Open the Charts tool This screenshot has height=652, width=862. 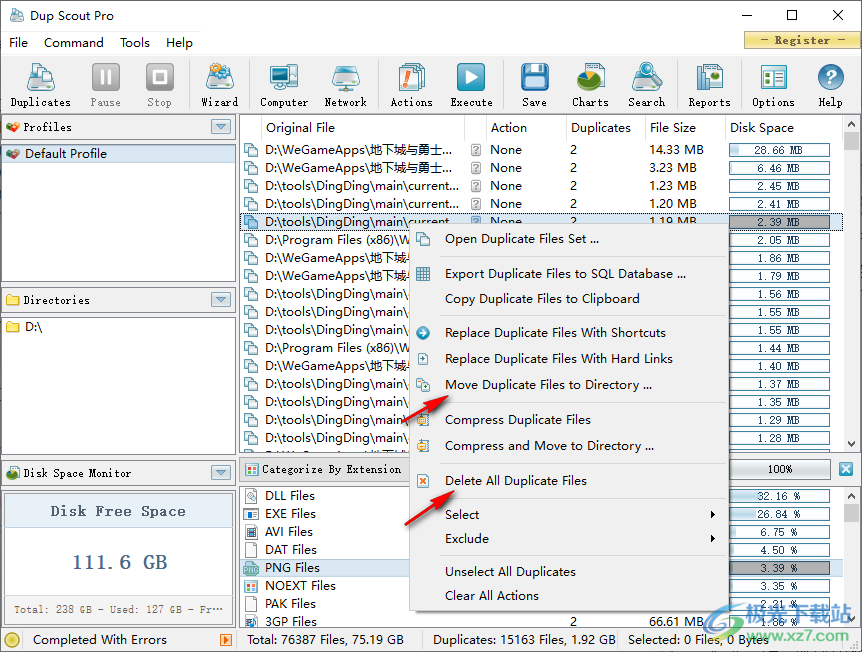click(x=590, y=85)
